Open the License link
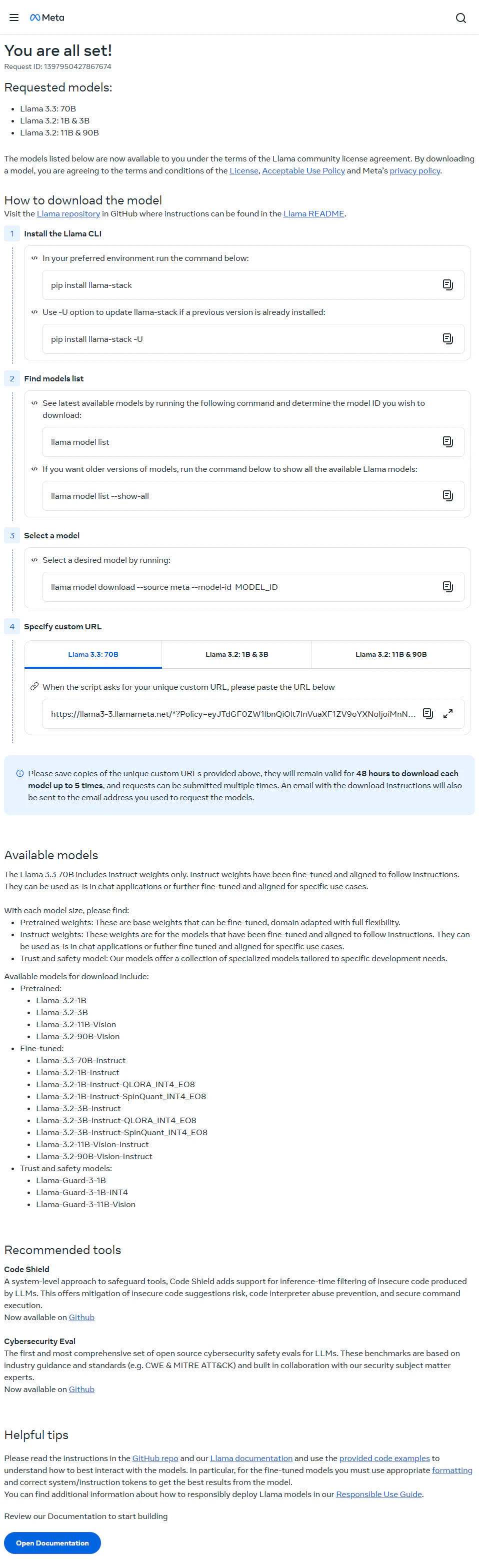Screen dimensions: 479x1568 pos(243,170)
